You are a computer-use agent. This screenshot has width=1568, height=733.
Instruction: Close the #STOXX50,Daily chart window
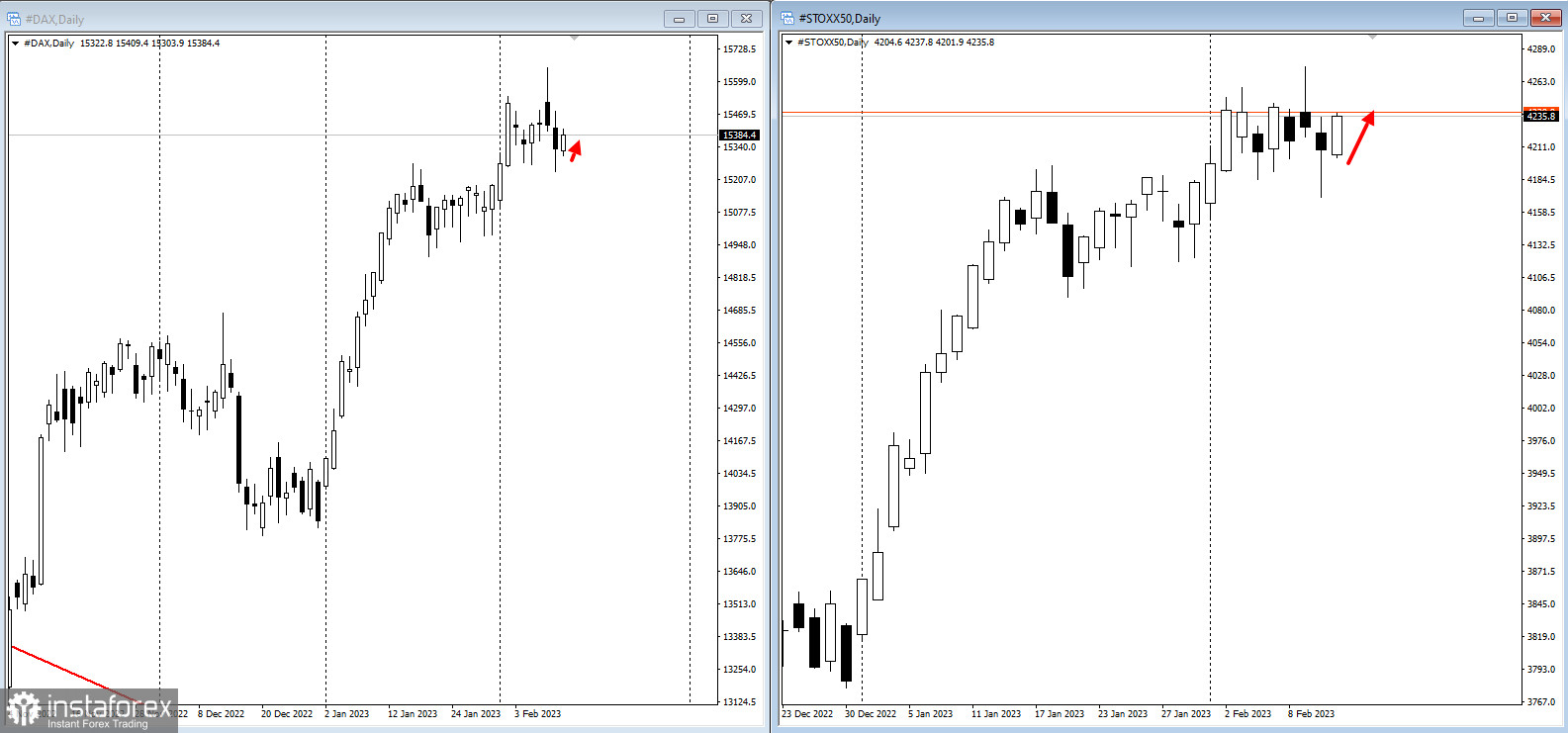point(1545,18)
